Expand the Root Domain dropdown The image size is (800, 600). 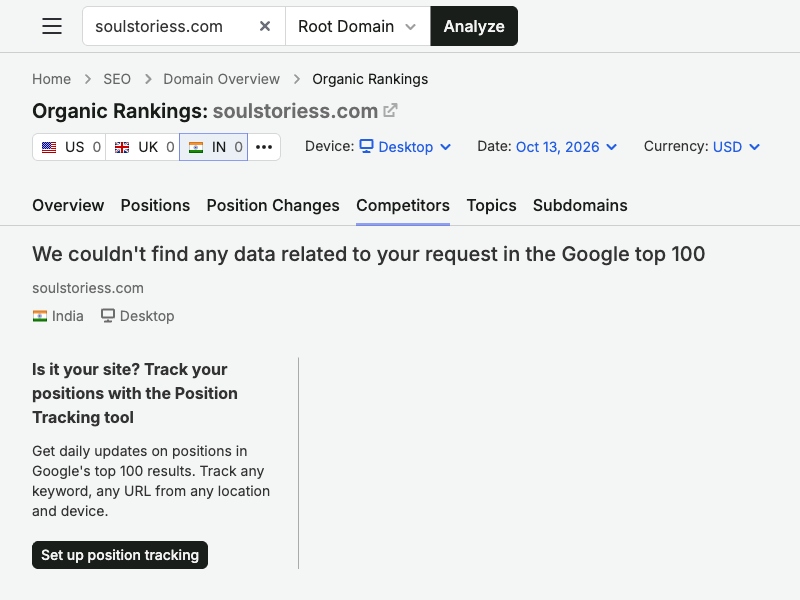tap(358, 26)
